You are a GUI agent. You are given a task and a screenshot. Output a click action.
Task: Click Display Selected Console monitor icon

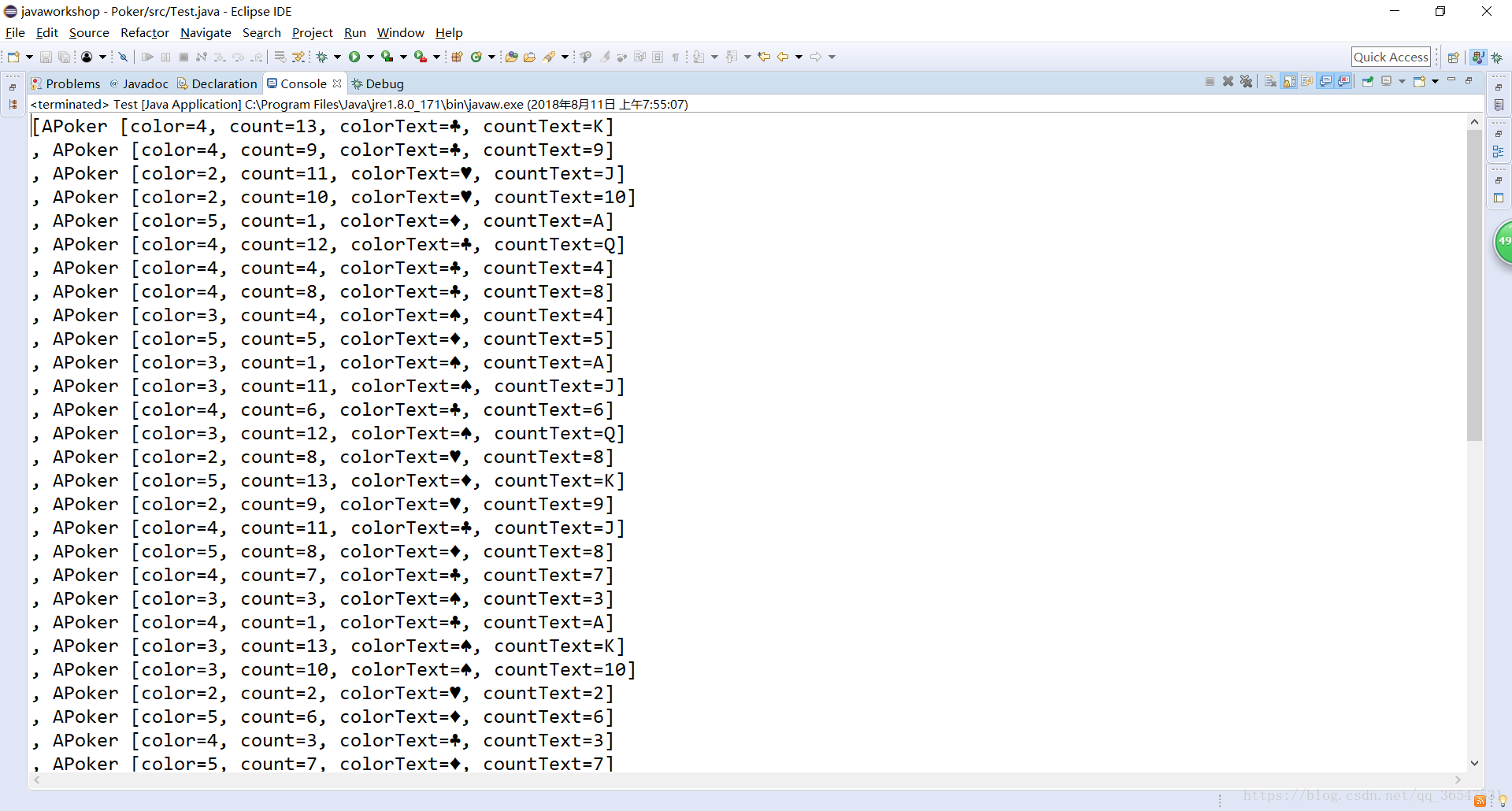click(1386, 81)
